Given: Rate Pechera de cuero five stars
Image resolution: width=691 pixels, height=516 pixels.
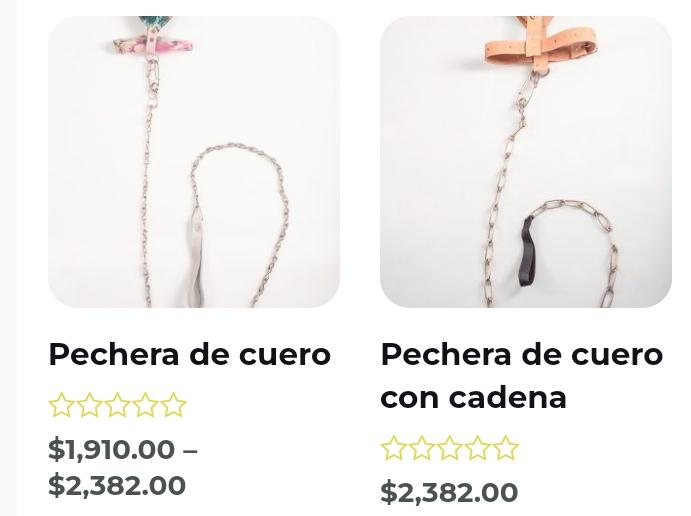Looking at the screenshot, I should pos(173,405).
